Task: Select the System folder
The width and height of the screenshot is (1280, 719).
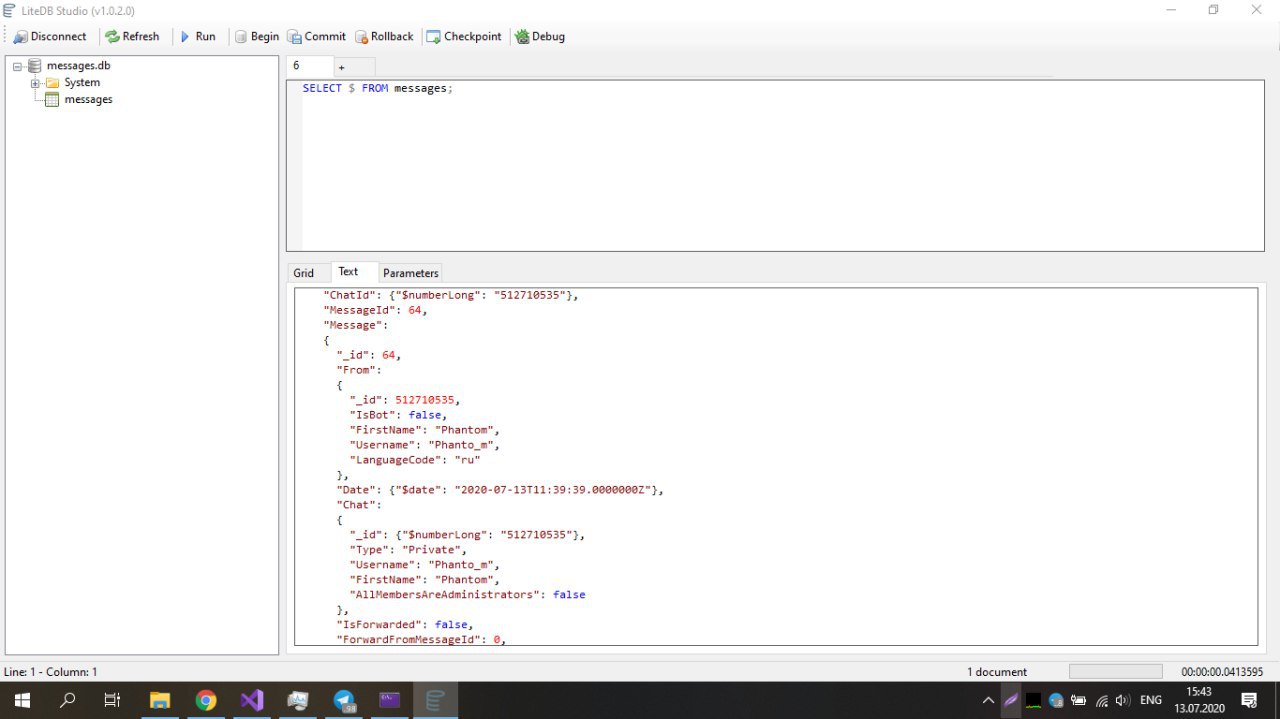Action: point(82,83)
